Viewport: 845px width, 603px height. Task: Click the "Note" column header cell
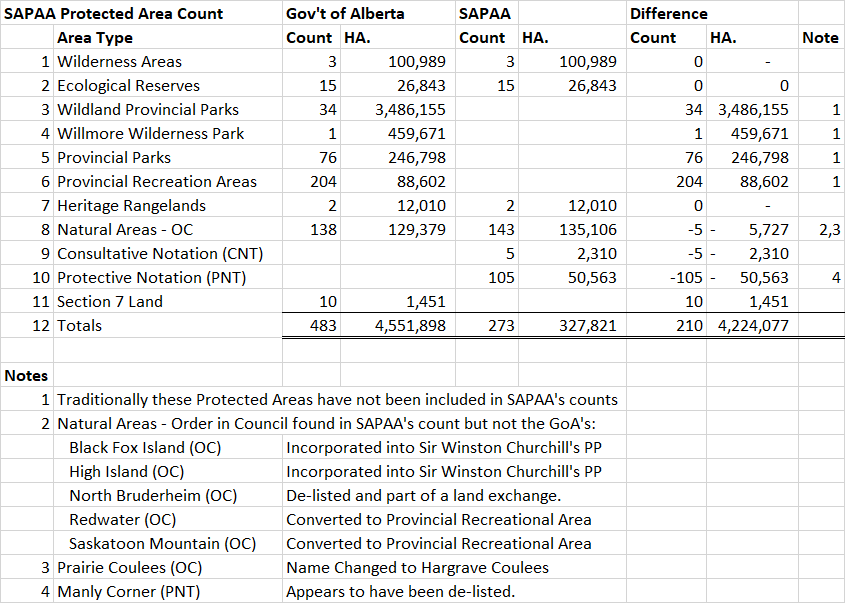click(821, 37)
